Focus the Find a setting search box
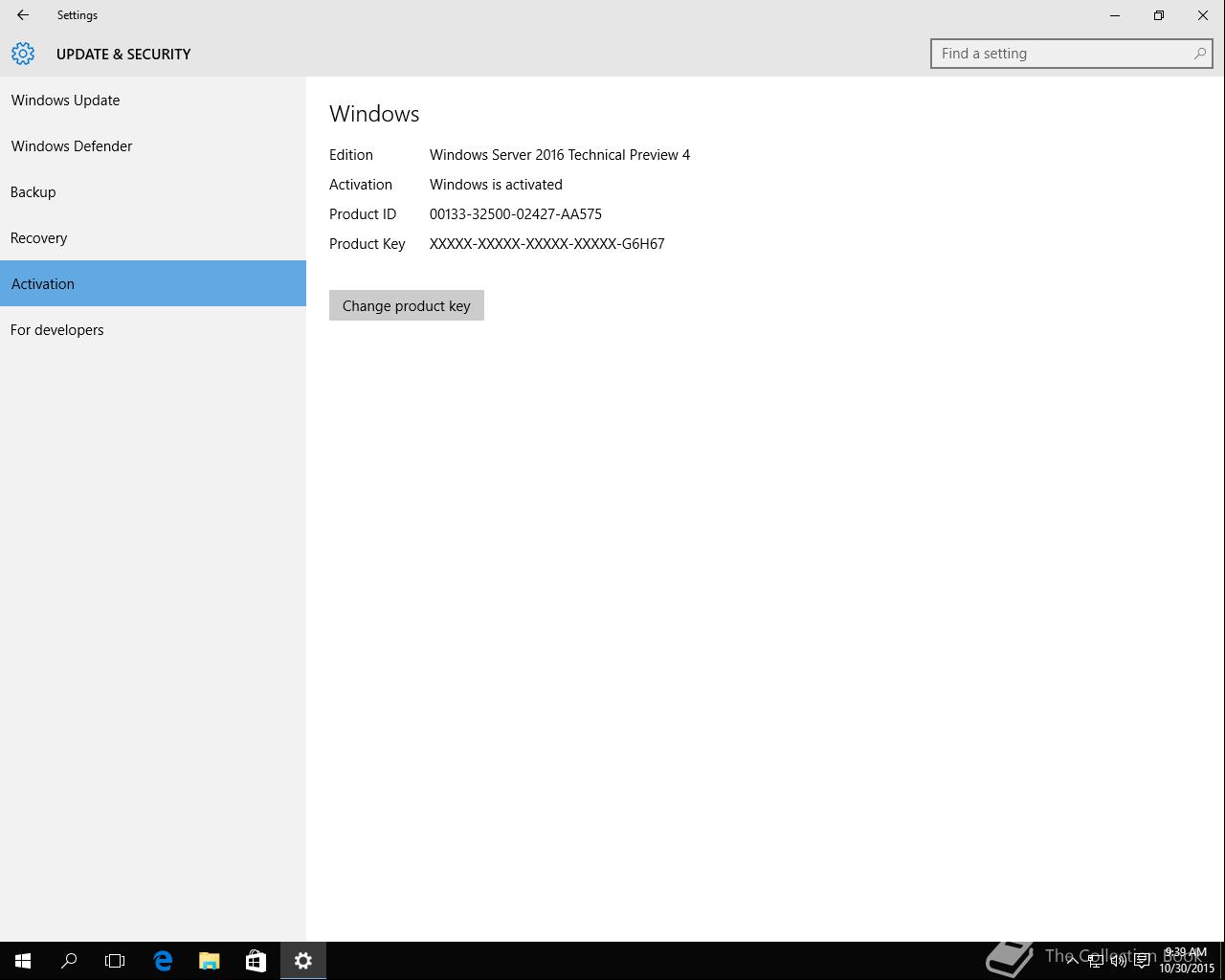 tap(1071, 54)
